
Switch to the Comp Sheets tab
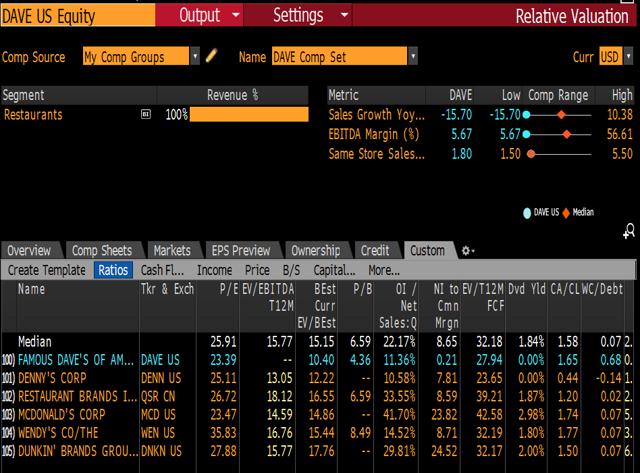[102, 250]
